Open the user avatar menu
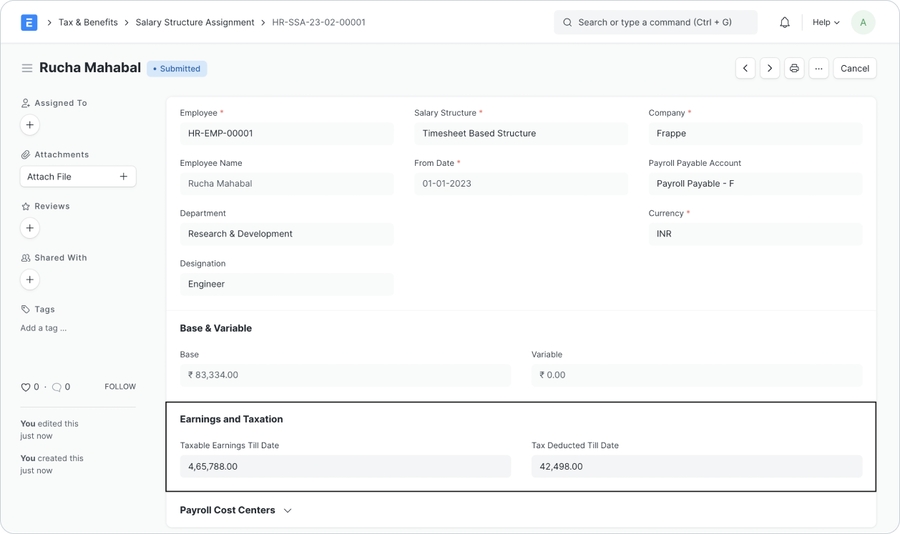The width and height of the screenshot is (900, 534). [x=863, y=22]
